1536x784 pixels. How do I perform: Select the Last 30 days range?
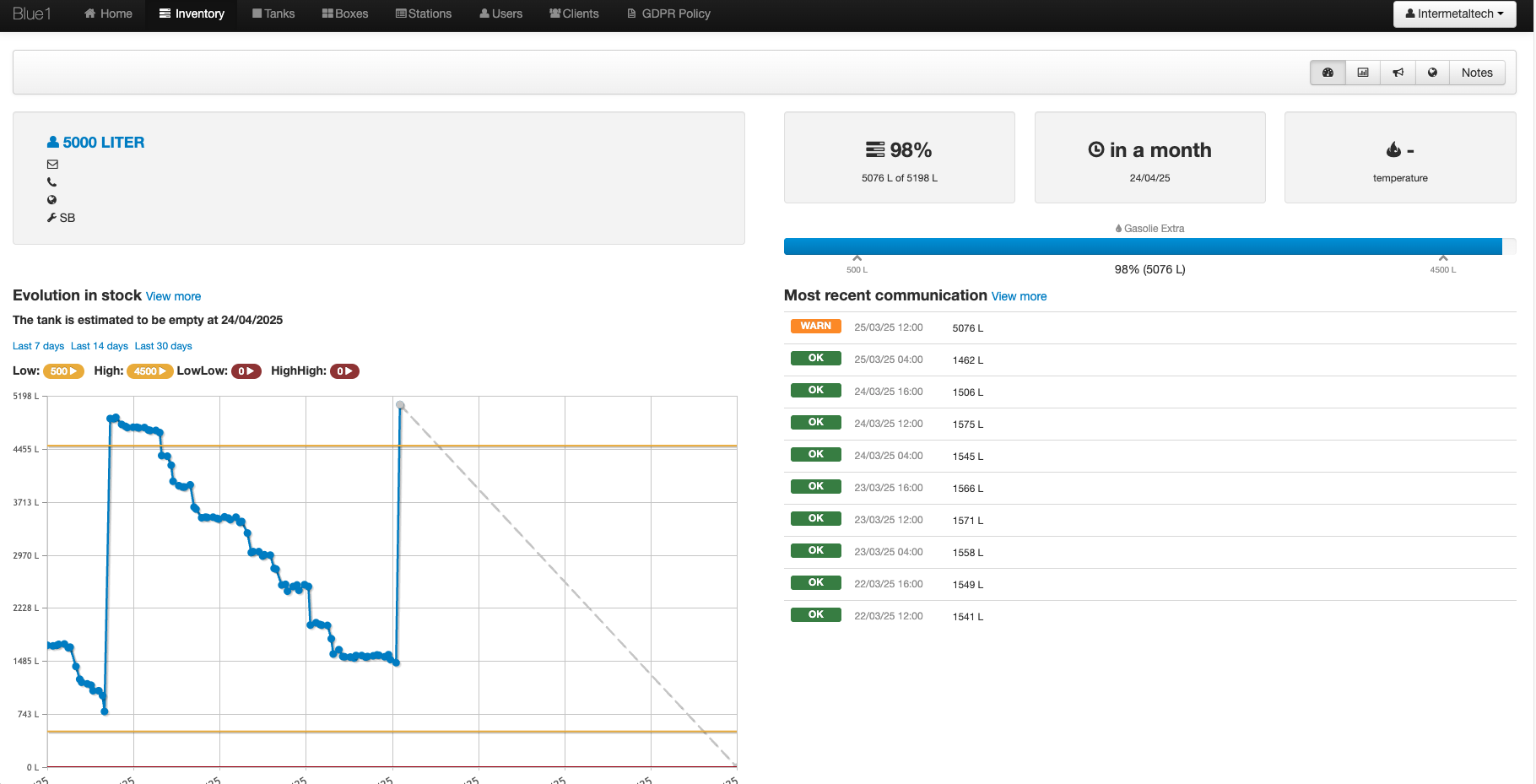coord(163,346)
